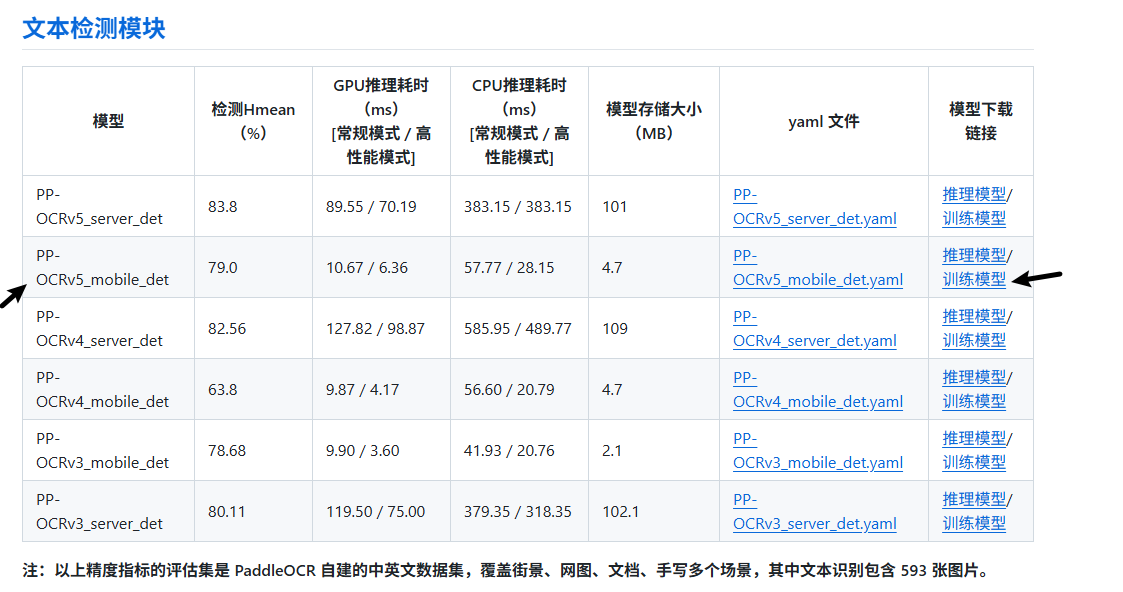1123x592 pixels.
Task: Download PP-OCRv3_server_det inference model (推理模型)
Action: [x=973, y=499]
